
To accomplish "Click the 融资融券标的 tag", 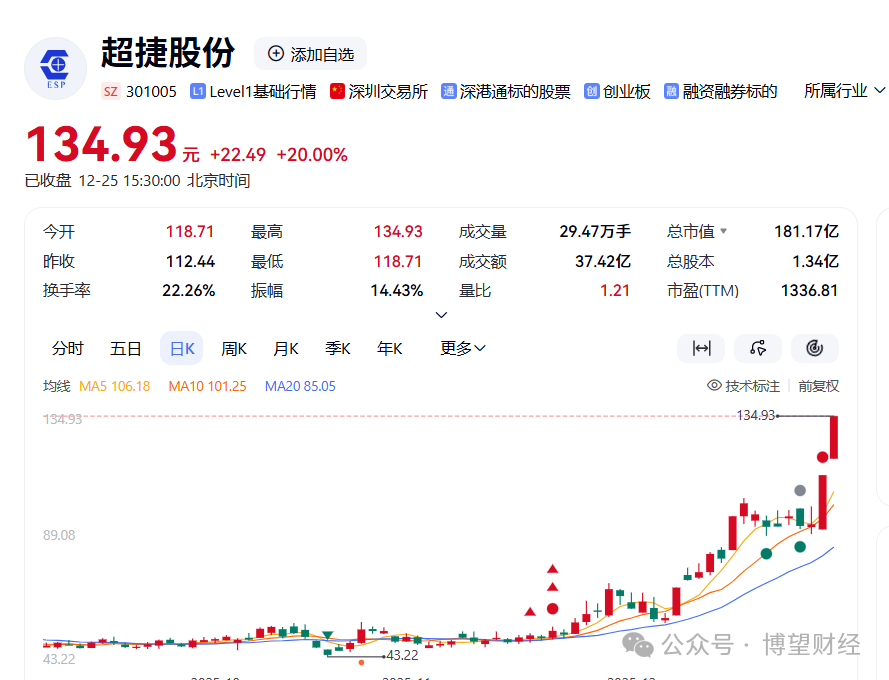I will (x=720, y=91).
